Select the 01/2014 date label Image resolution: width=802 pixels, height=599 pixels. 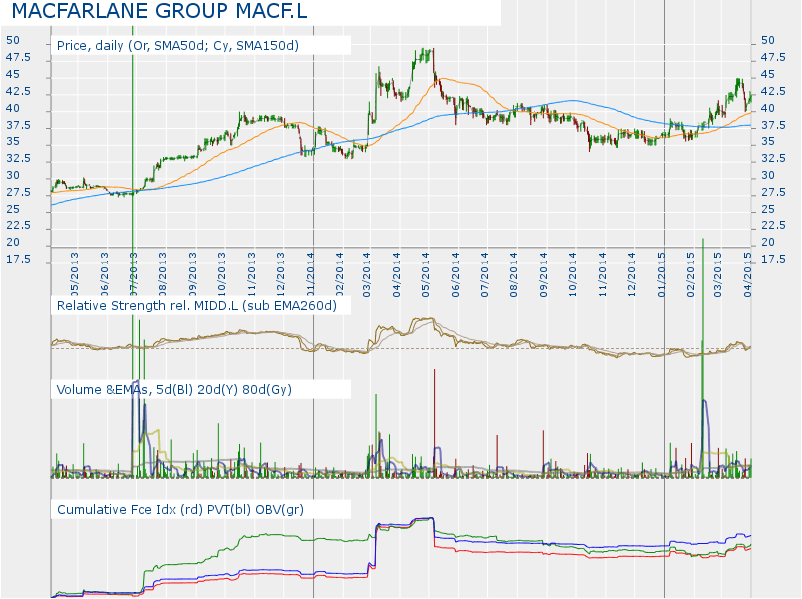310,275
